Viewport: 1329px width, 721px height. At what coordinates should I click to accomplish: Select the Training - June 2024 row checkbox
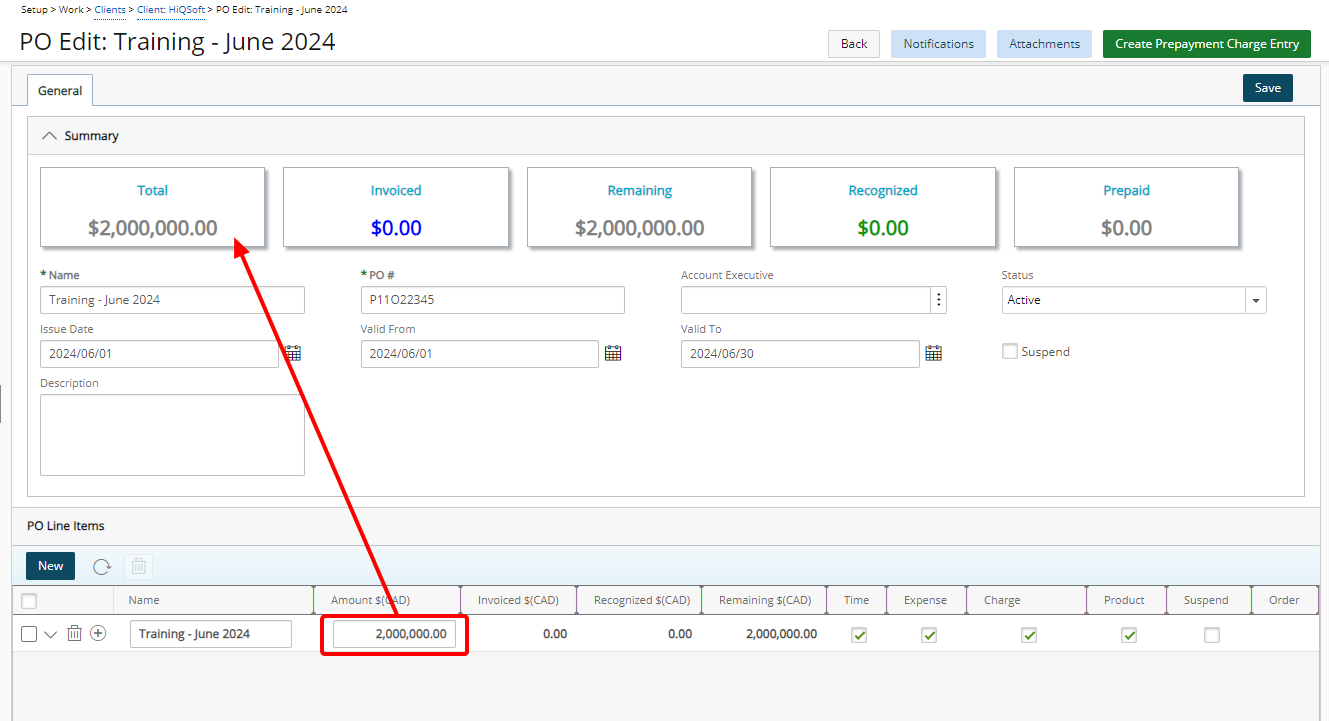29,634
